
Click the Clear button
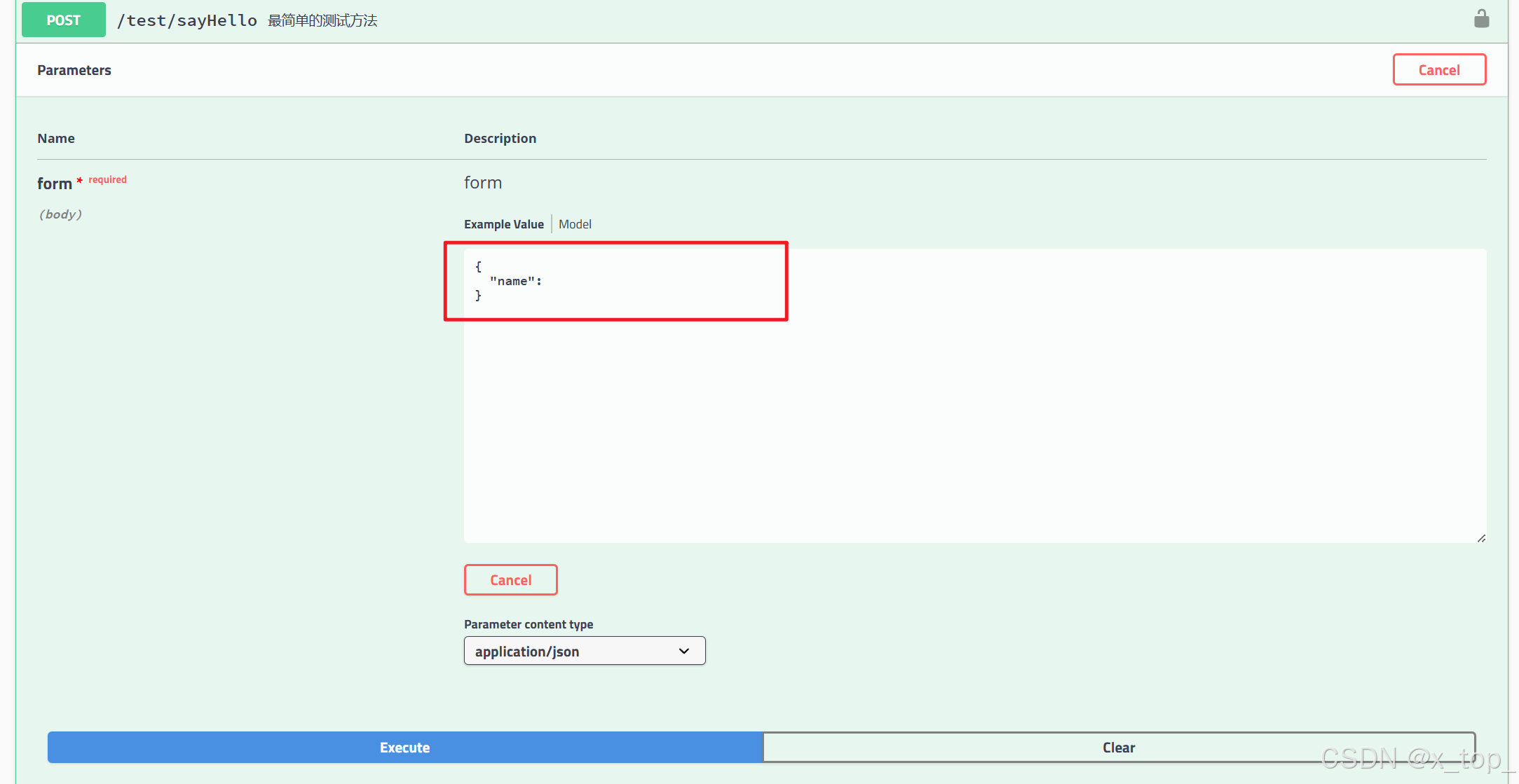point(1118,748)
